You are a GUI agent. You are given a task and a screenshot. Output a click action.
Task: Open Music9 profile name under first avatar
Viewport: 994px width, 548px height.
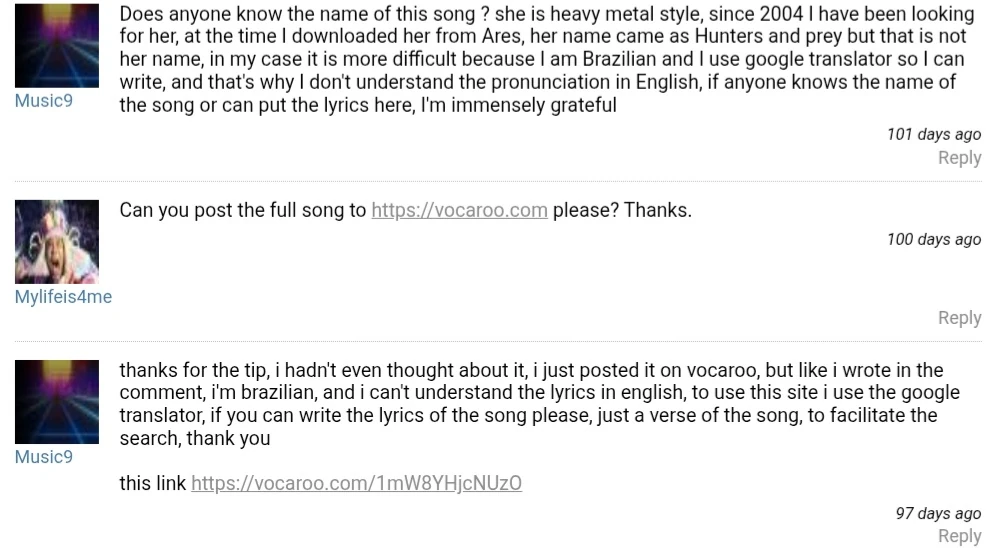click(x=43, y=100)
